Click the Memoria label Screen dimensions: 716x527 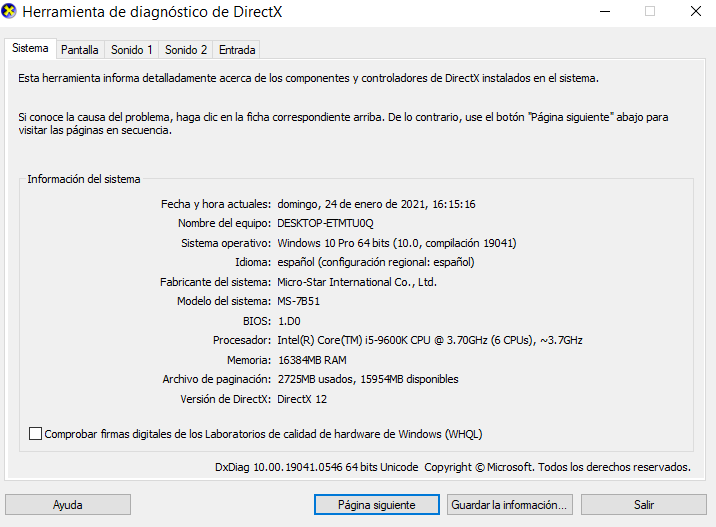[x=249, y=360]
